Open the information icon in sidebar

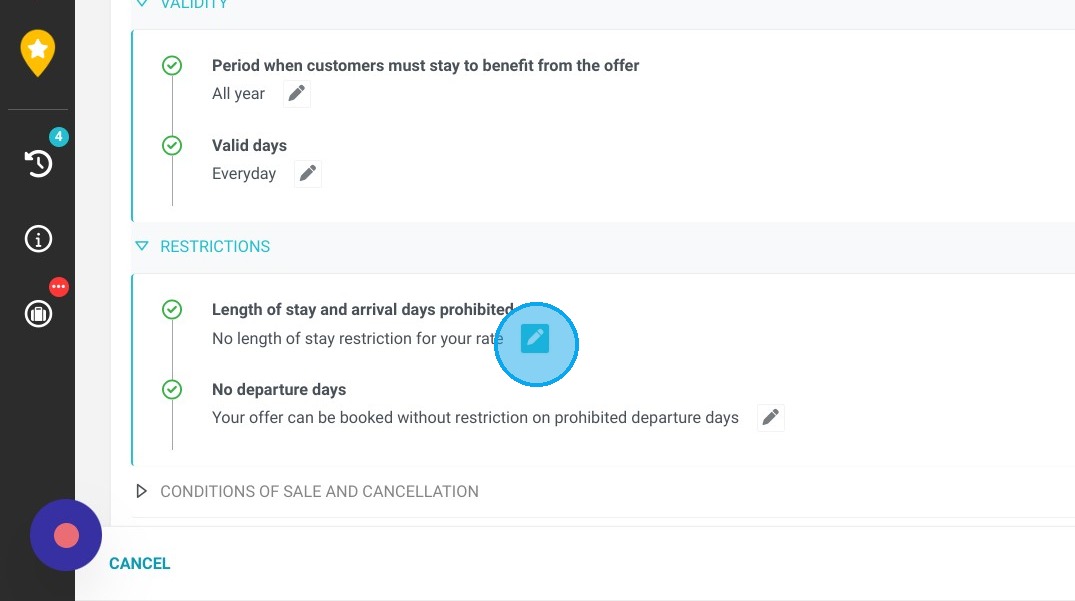(38, 239)
